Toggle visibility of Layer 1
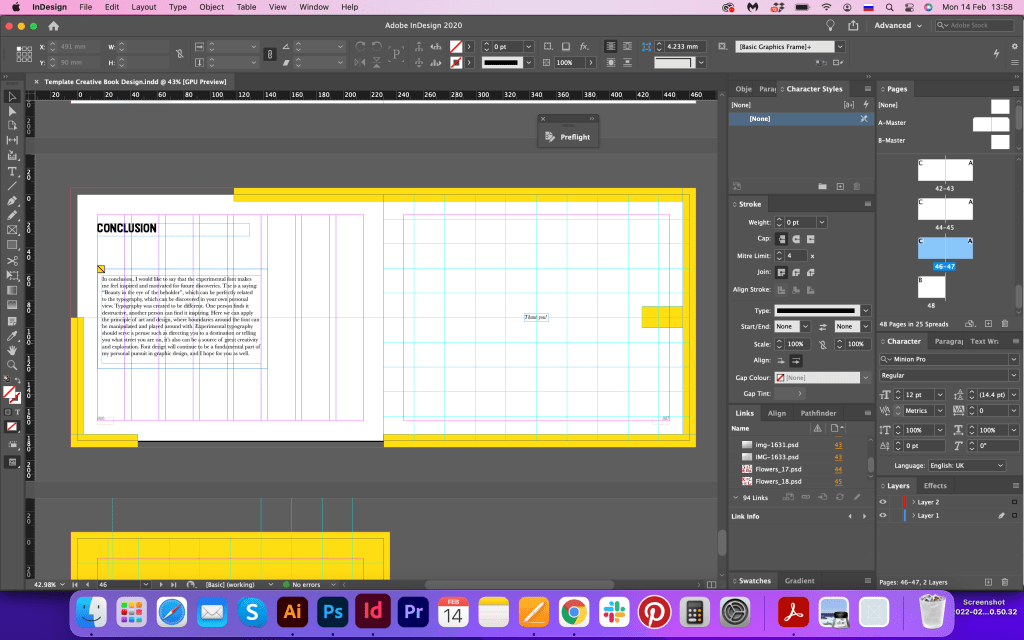The width and height of the screenshot is (1024, 640). [x=883, y=515]
